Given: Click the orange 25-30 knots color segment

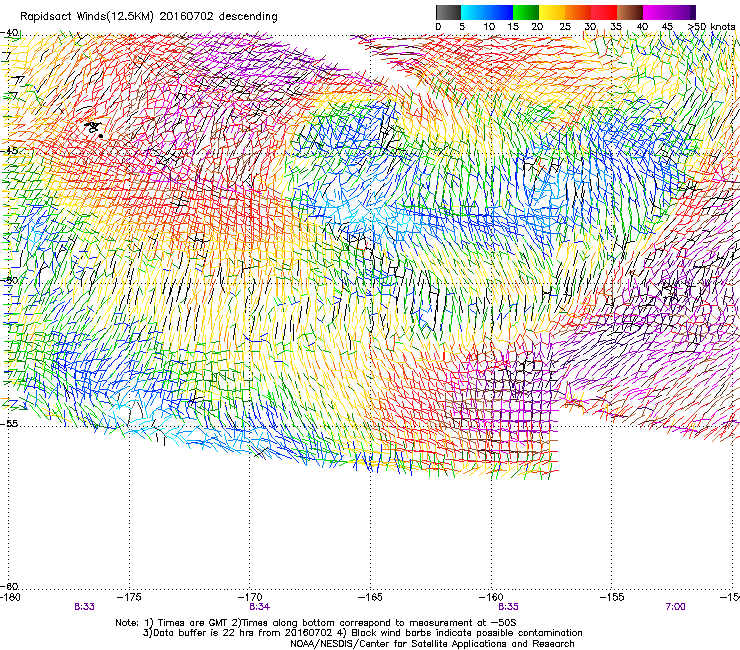Looking at the screenshot, I should pos(578,12).
